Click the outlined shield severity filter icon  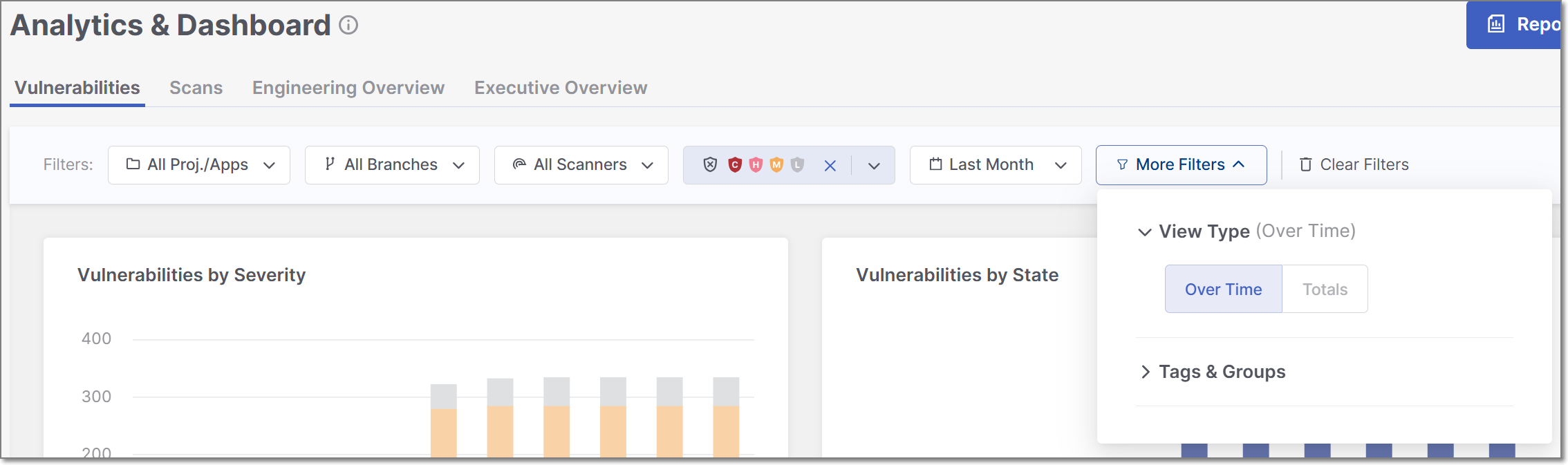[710, 164]
